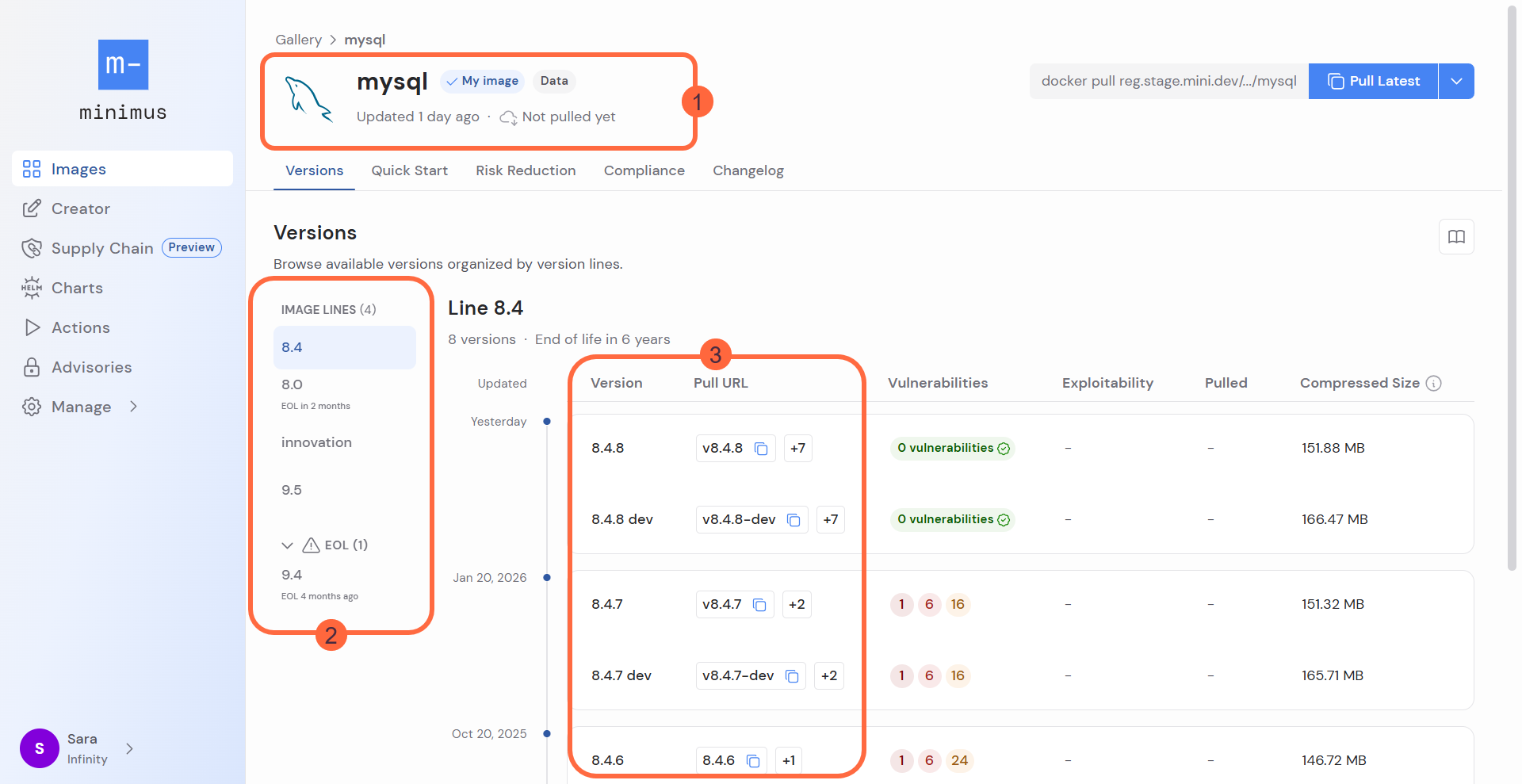The height and width of the screenshot is (784, 1522).
Task: Click the Gallery breadcrumb link
Action: 298,40
